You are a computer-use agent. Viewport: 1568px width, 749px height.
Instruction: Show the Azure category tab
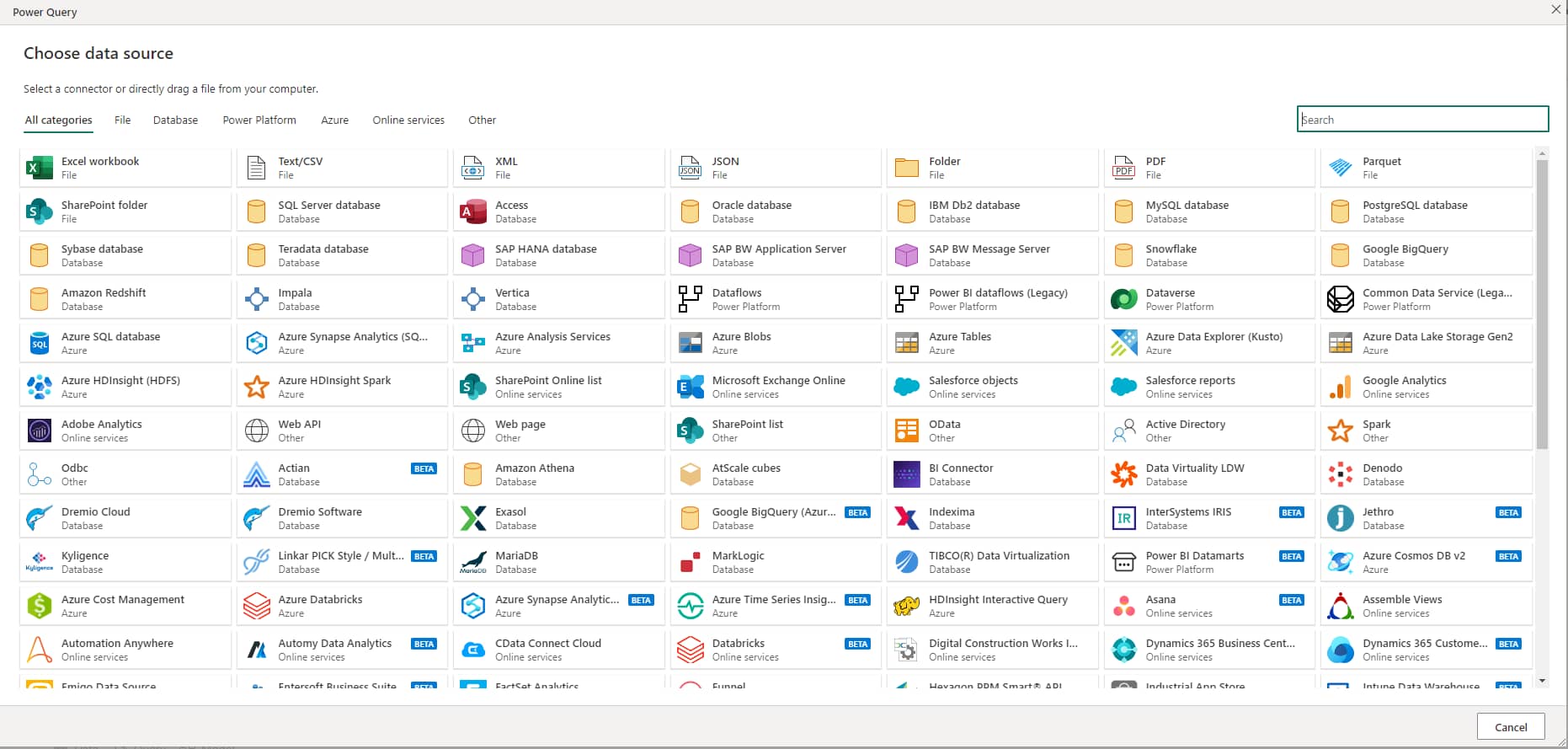(334, 120)
